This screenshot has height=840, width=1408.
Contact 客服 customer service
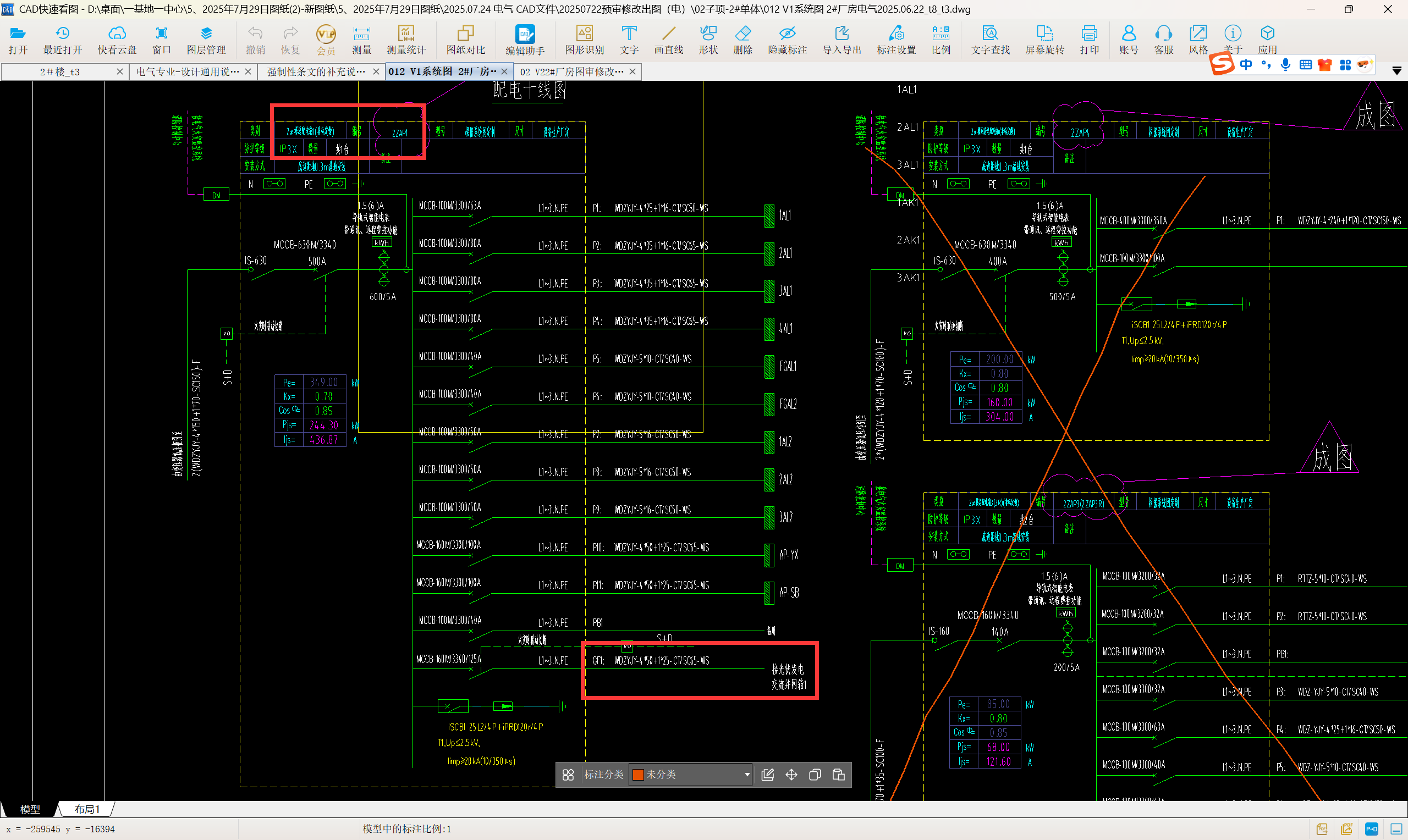coord(1163,40)
